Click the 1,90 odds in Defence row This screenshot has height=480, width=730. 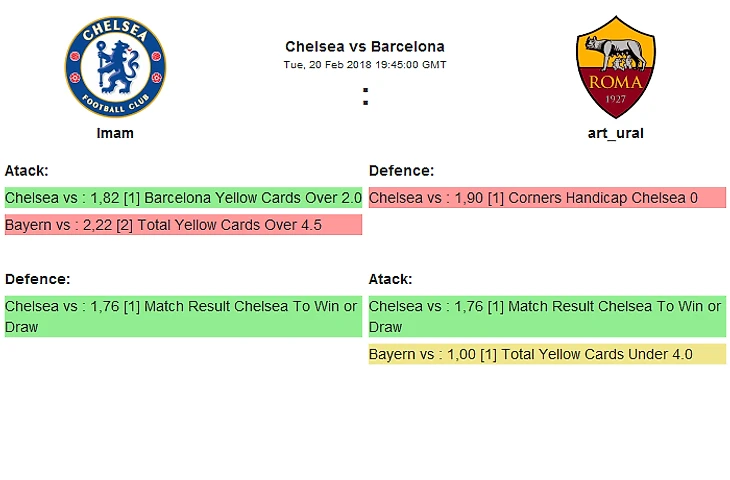[469, 198]
